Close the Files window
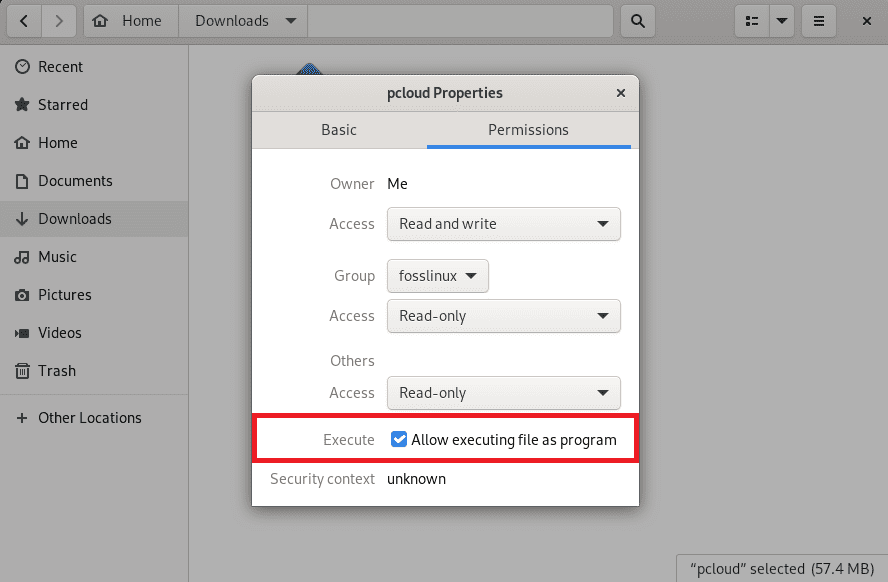The height and width of the screenshot is (582, 888). [866, 21]
